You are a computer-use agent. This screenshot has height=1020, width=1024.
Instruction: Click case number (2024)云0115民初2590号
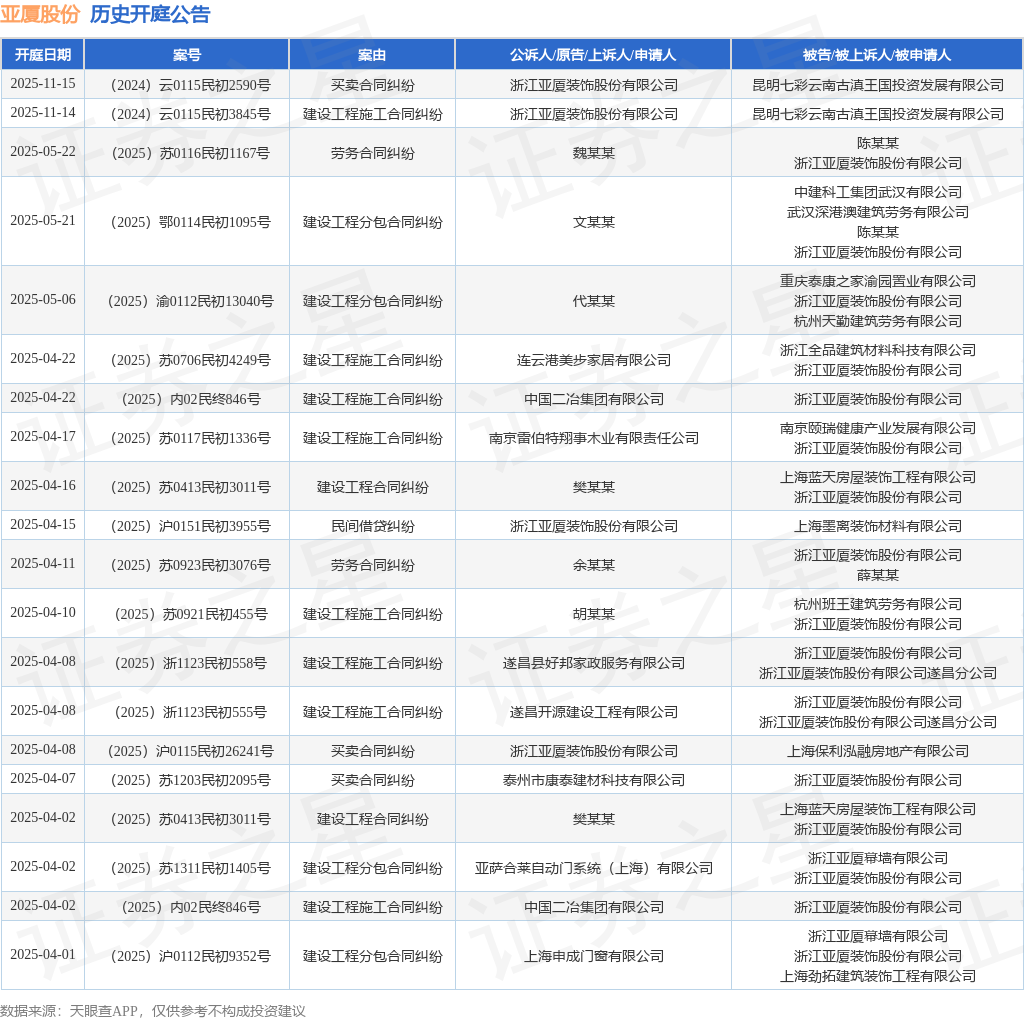click(190, 85)
